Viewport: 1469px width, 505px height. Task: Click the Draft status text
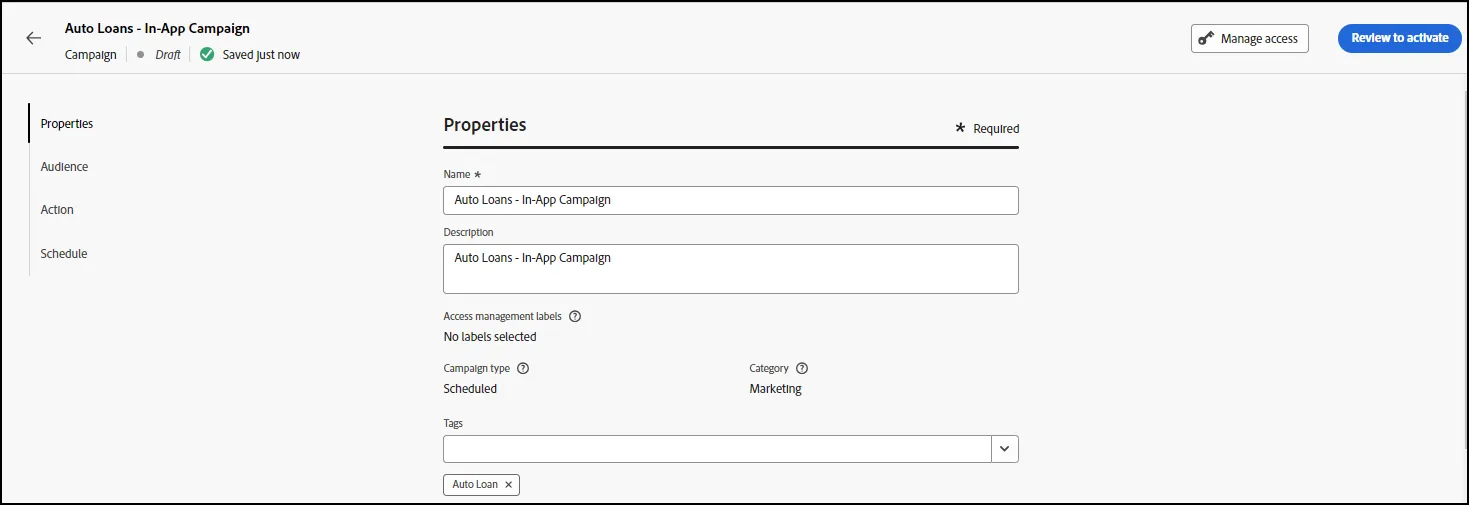(x=168, y=55)
